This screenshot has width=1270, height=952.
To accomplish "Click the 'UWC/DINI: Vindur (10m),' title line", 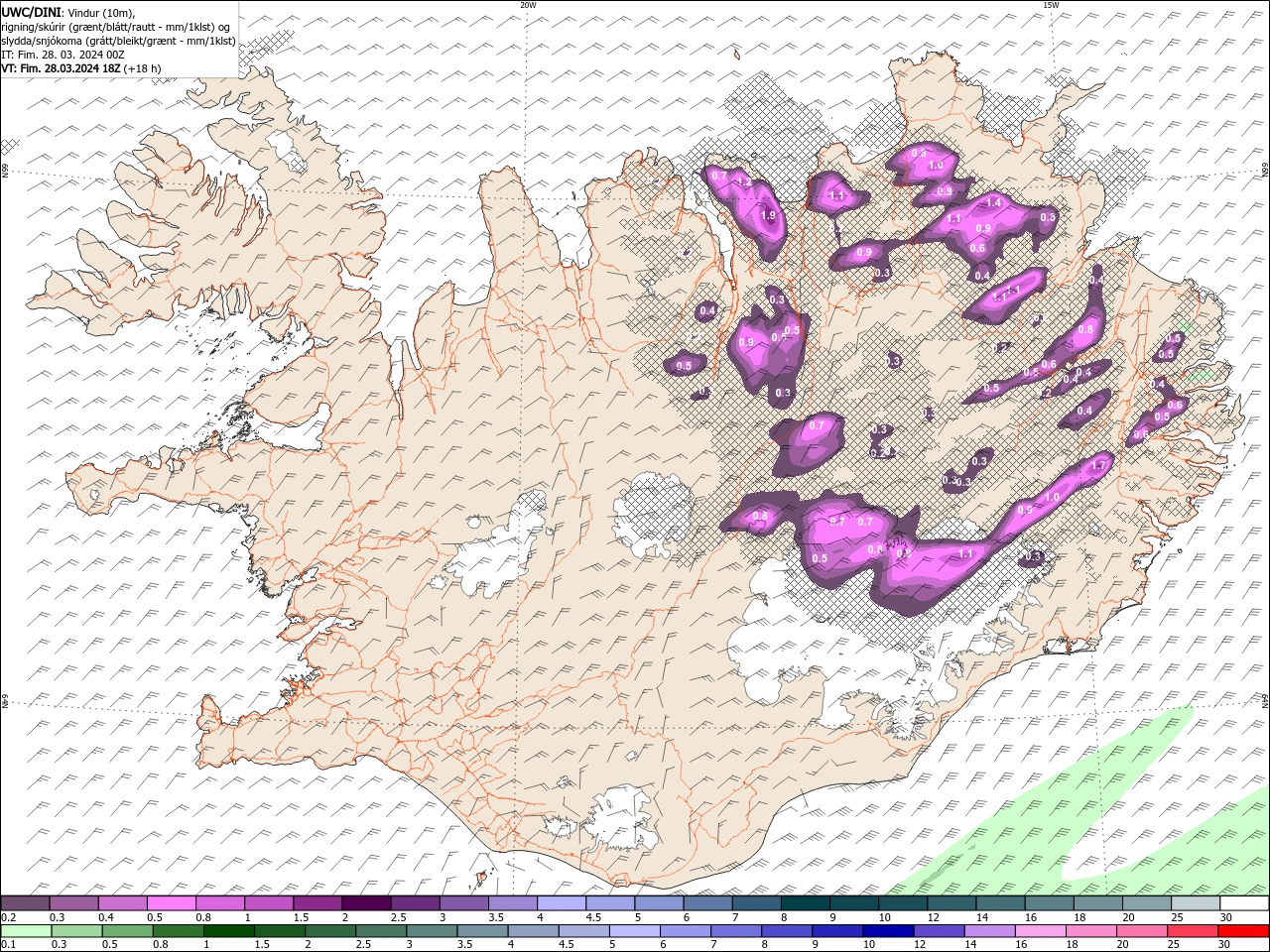I will 67,12.
